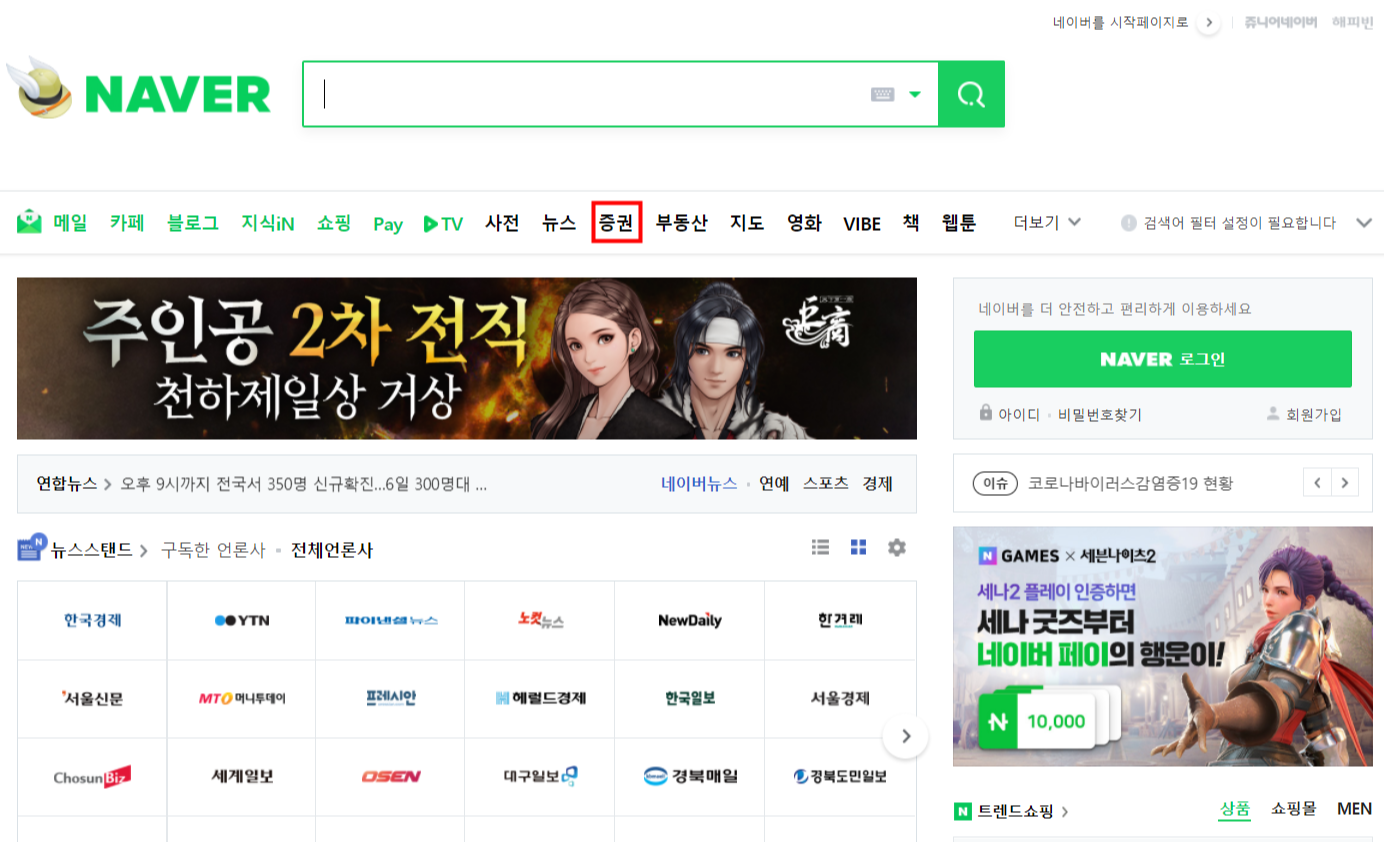Show previous issue with left arrow

[x=1317, y=483]
